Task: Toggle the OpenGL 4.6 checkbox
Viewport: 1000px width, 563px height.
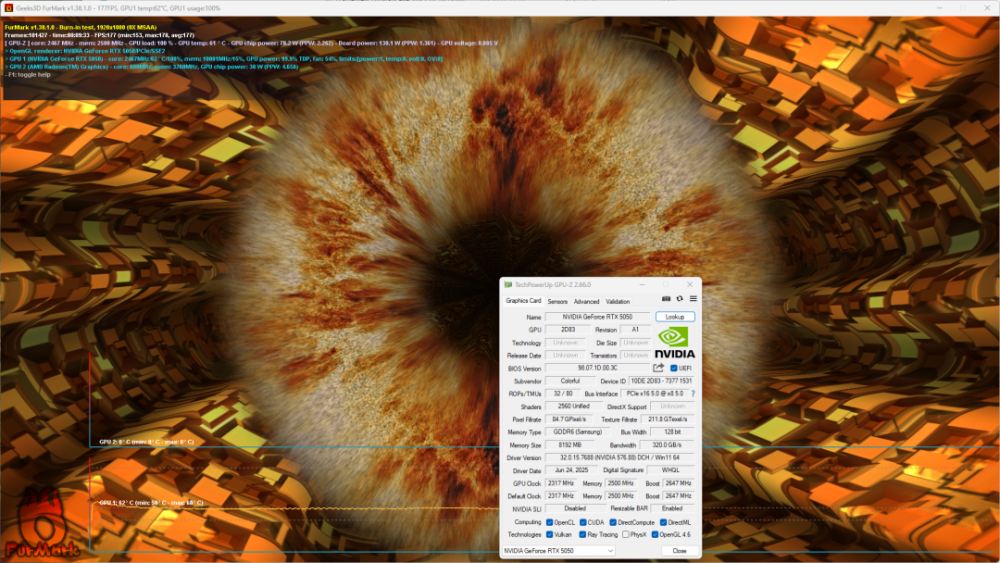Action: pos(655,535)
